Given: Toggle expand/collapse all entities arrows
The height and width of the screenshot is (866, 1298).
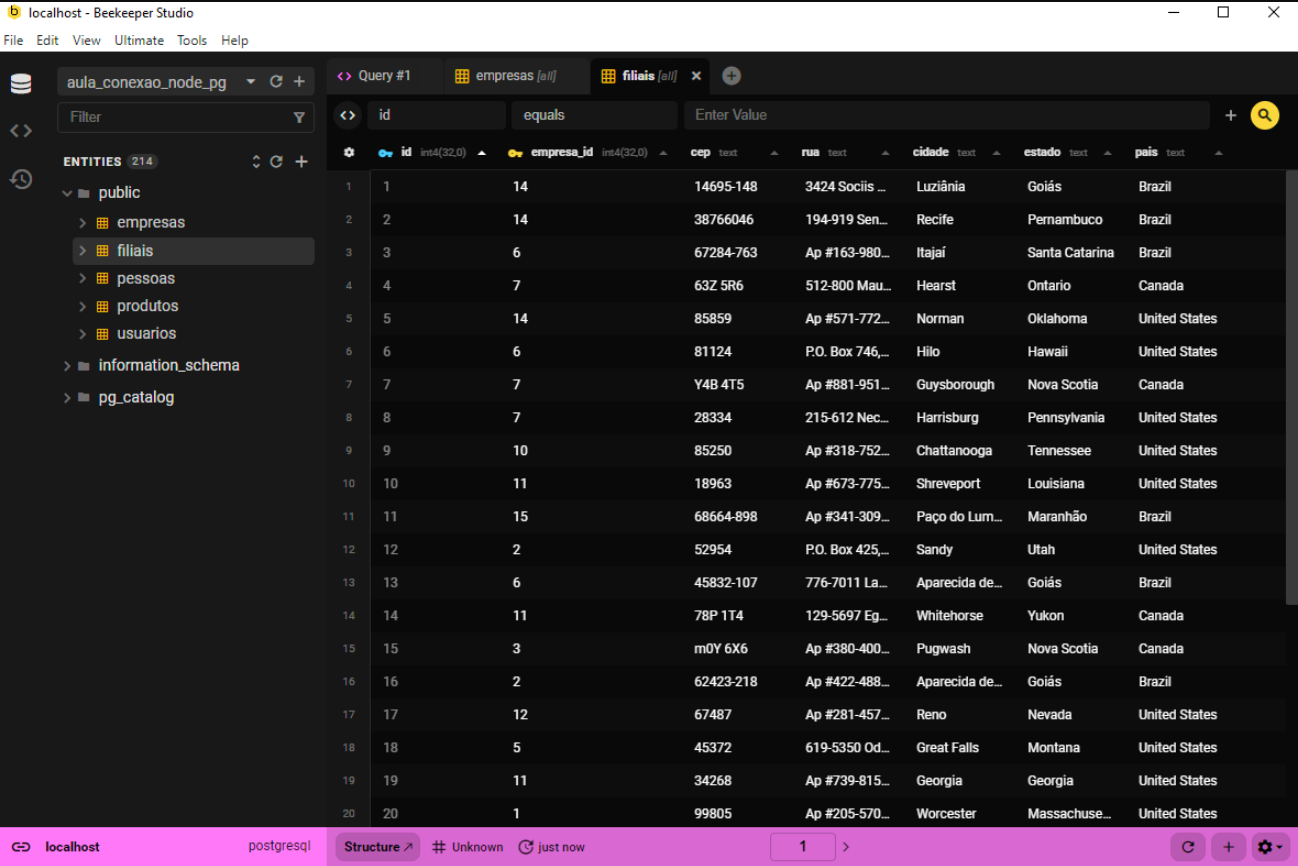Looking at the screenshot, I should click(256, 161).
